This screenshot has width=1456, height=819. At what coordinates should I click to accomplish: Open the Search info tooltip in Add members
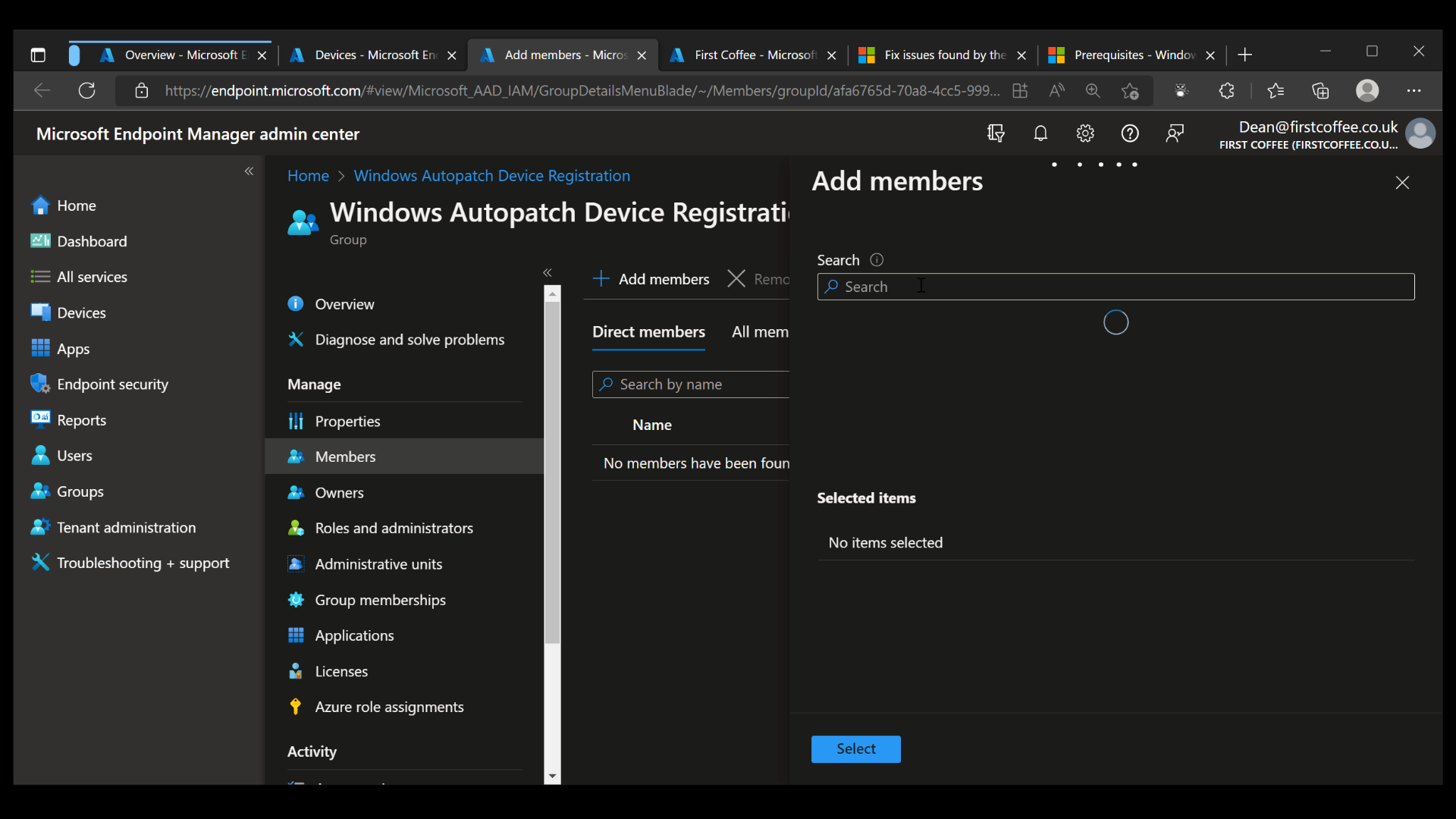[x=876, y=259]
